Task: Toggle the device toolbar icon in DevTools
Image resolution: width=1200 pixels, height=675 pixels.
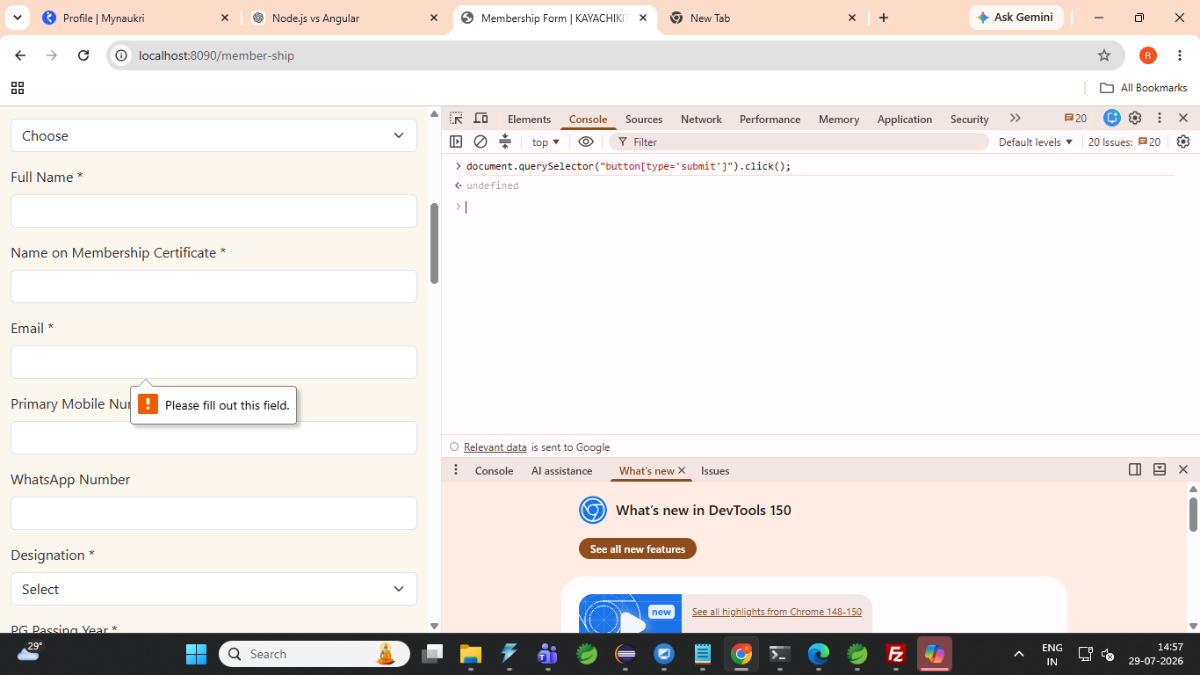Action: tap(481, 118)
